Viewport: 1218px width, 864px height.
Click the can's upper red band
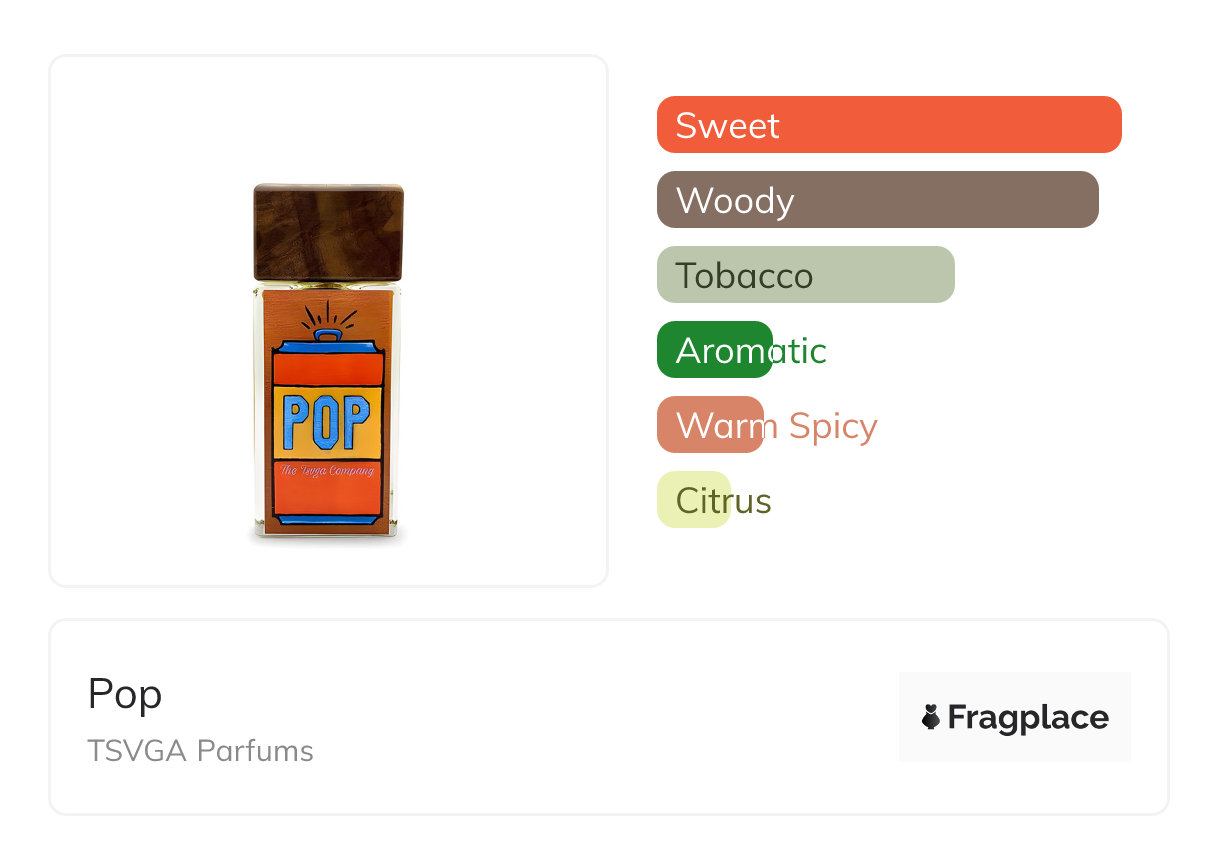point(327,367)
